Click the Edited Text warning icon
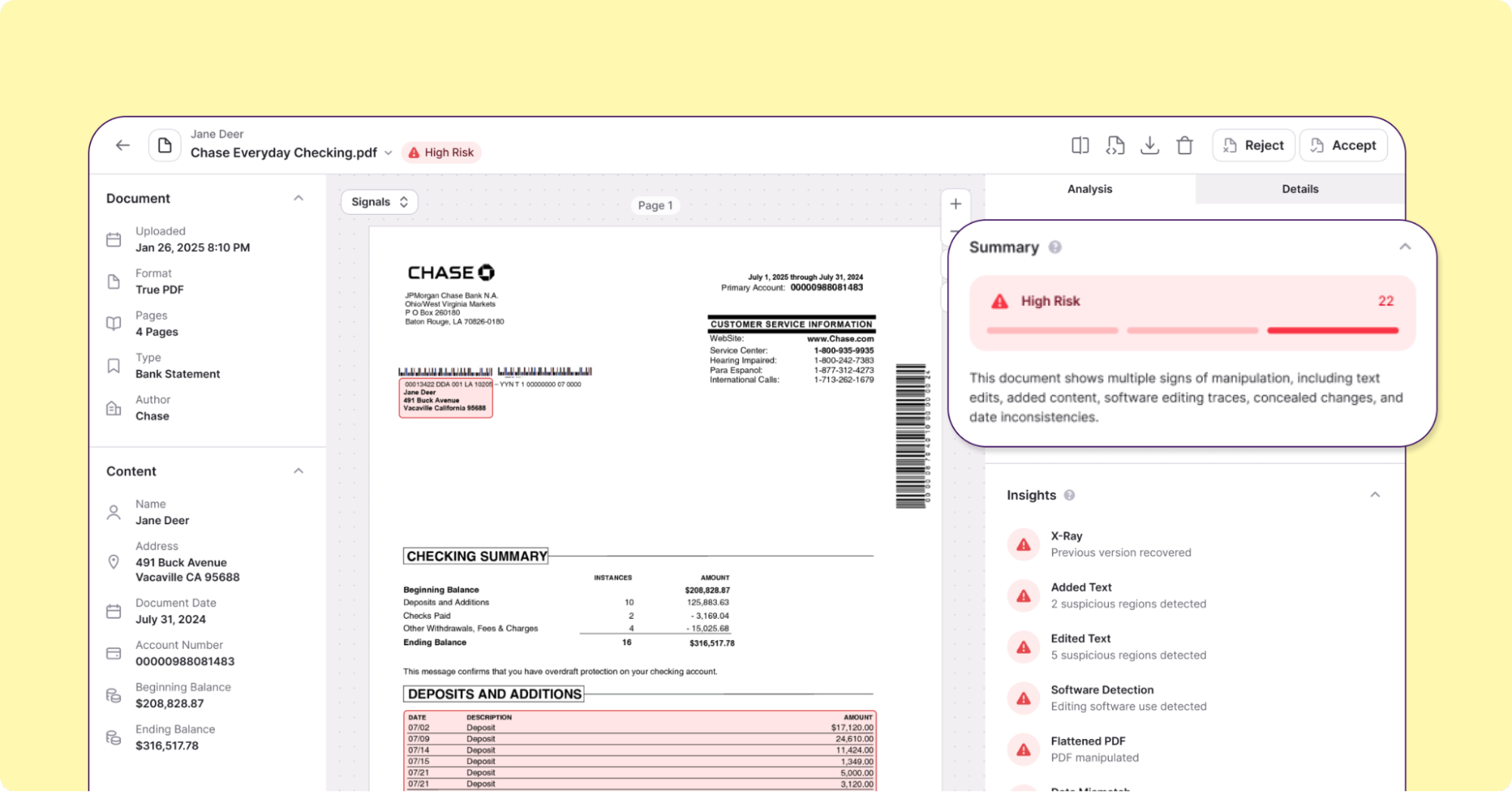This screenshot has height=792, width=1512. 1023,648
